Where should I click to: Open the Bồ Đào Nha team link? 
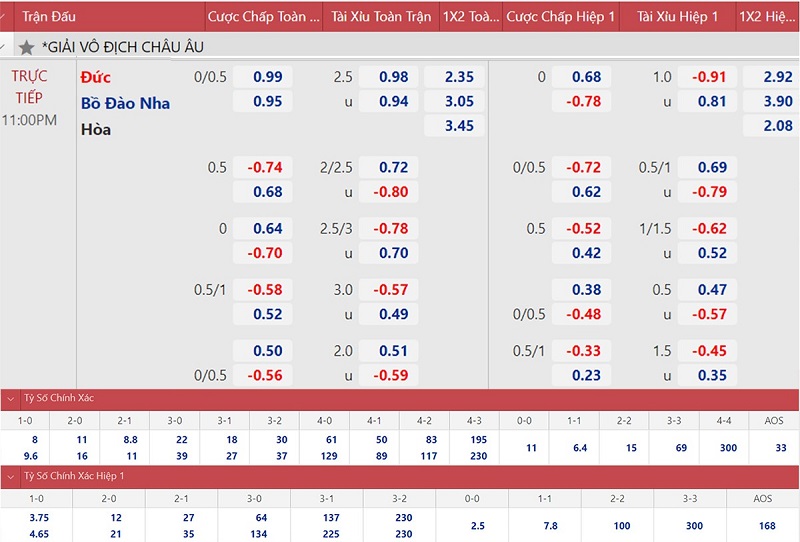(x=126, y=103)
